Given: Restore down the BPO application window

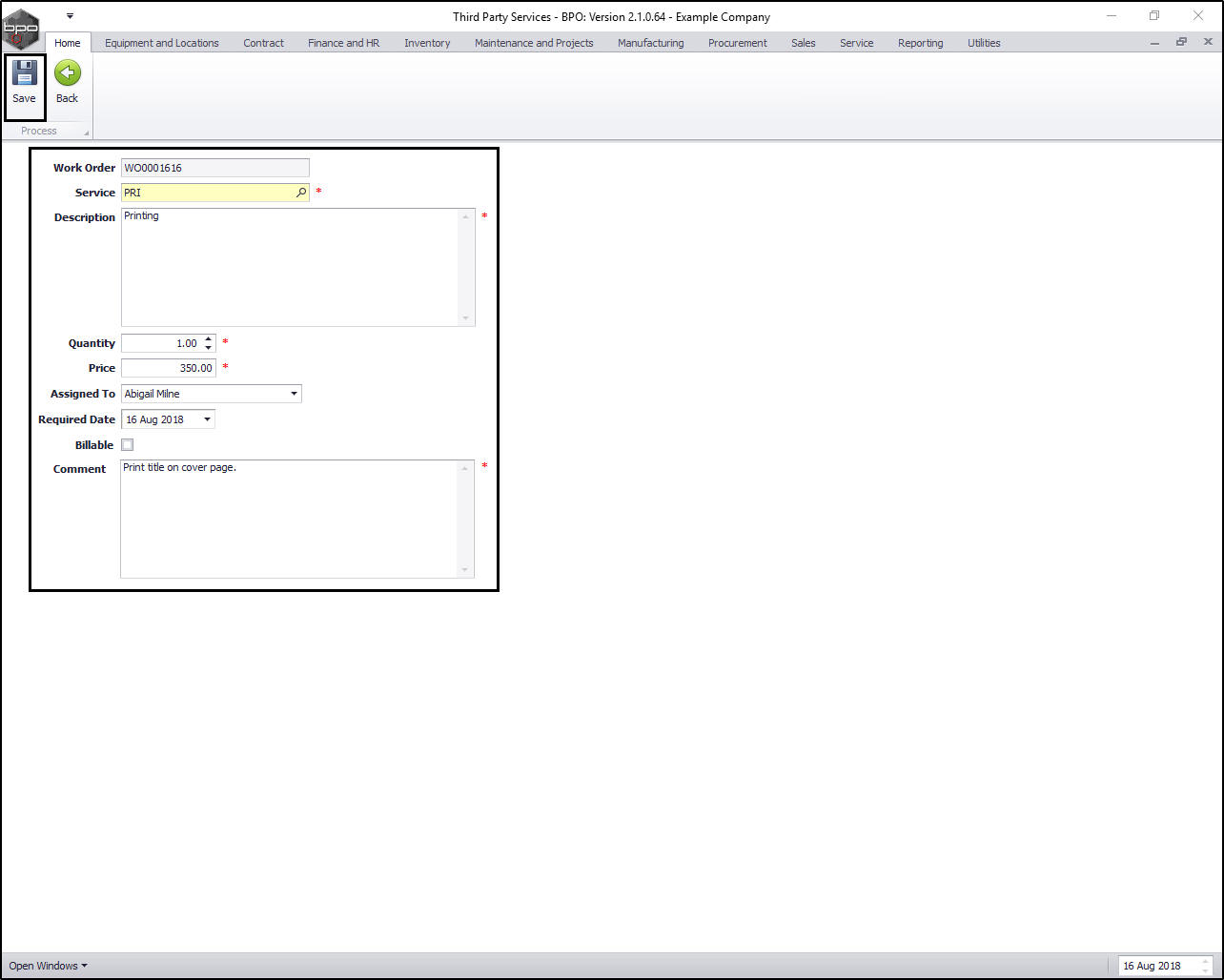Looking at the screenshot, I should click(1154, 16).
